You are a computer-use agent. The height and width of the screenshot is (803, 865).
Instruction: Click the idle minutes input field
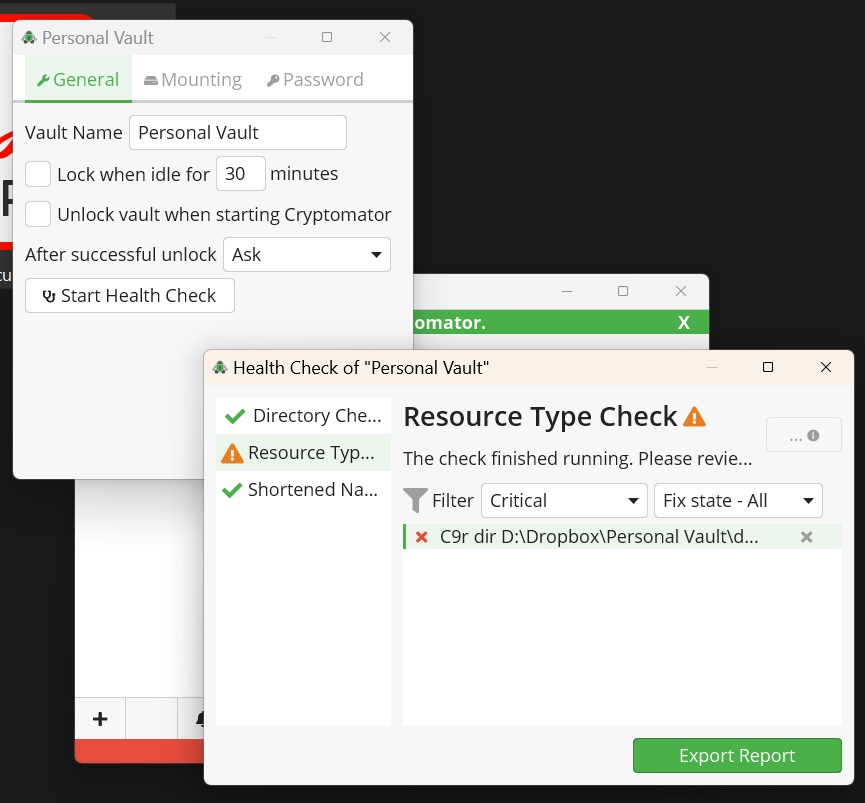click(240, 174)
